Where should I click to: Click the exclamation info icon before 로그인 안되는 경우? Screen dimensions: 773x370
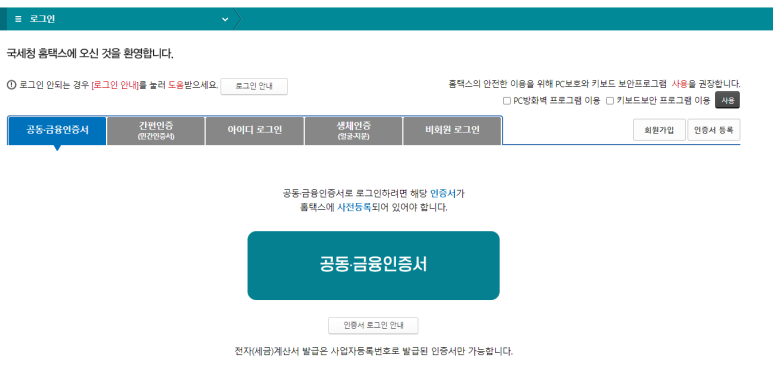click(11, 85)
